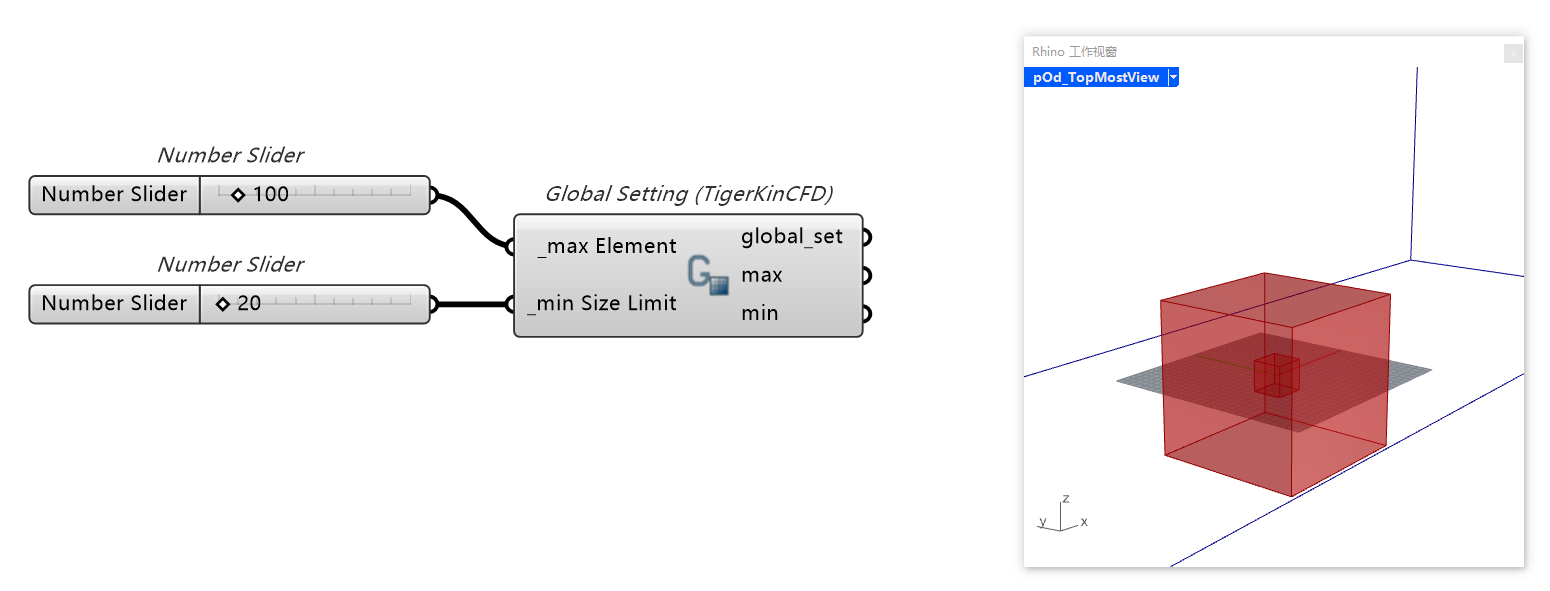Select the global_set output port
Screen dimensions: 1550x591
[864, 236]
